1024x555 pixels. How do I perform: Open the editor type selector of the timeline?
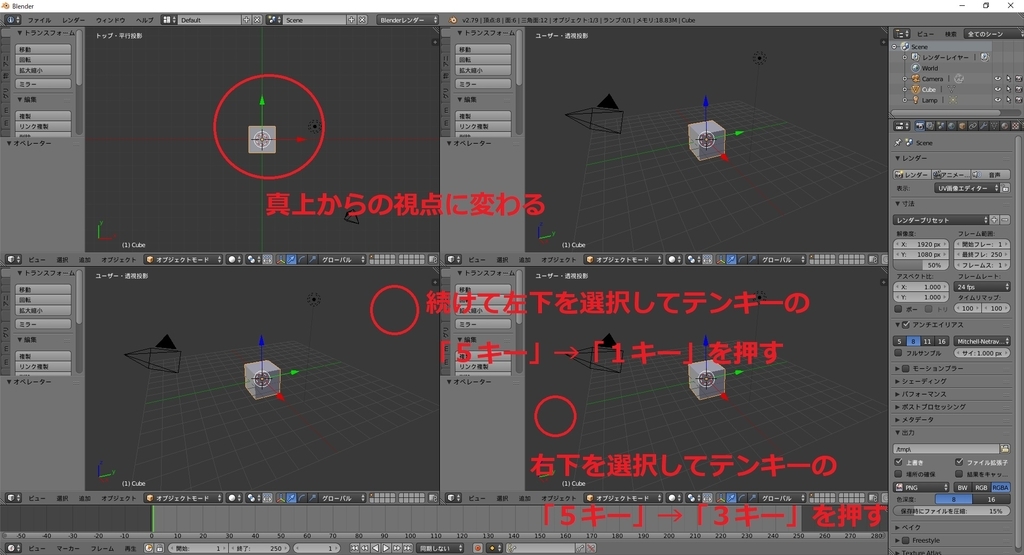click(13, 548)
